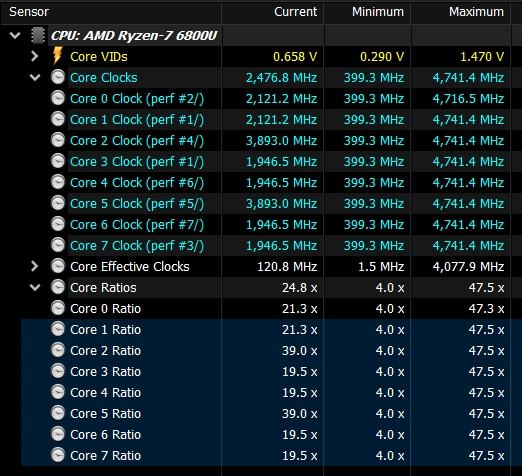This screenshot has width=522, height=476.
Task: Click clock icon next to Core 0 Clock
Action: 58,98
